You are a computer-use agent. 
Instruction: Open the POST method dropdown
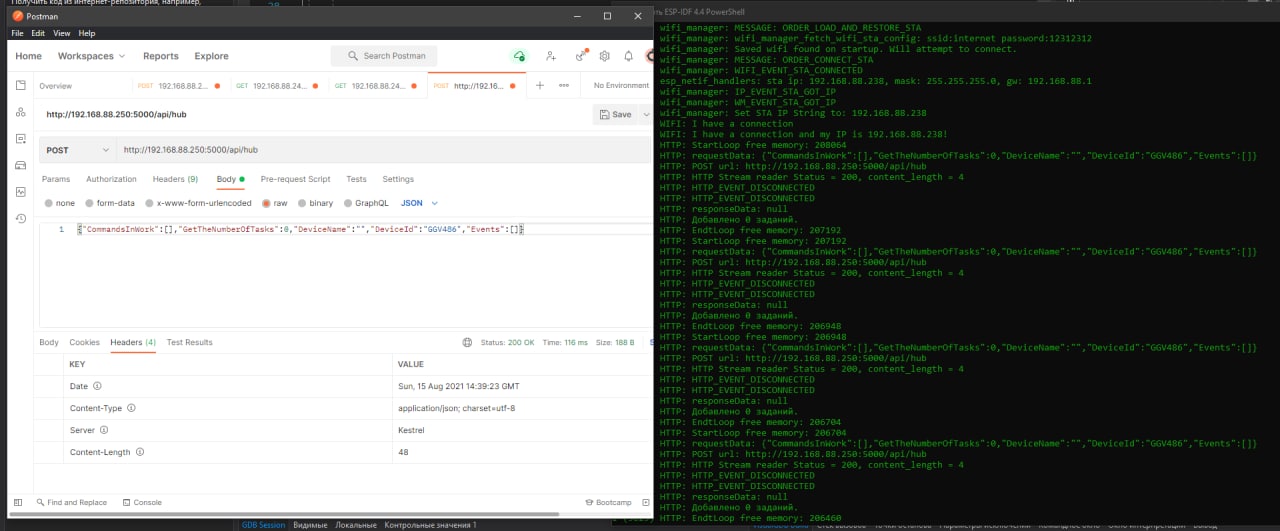pos(78,150)
